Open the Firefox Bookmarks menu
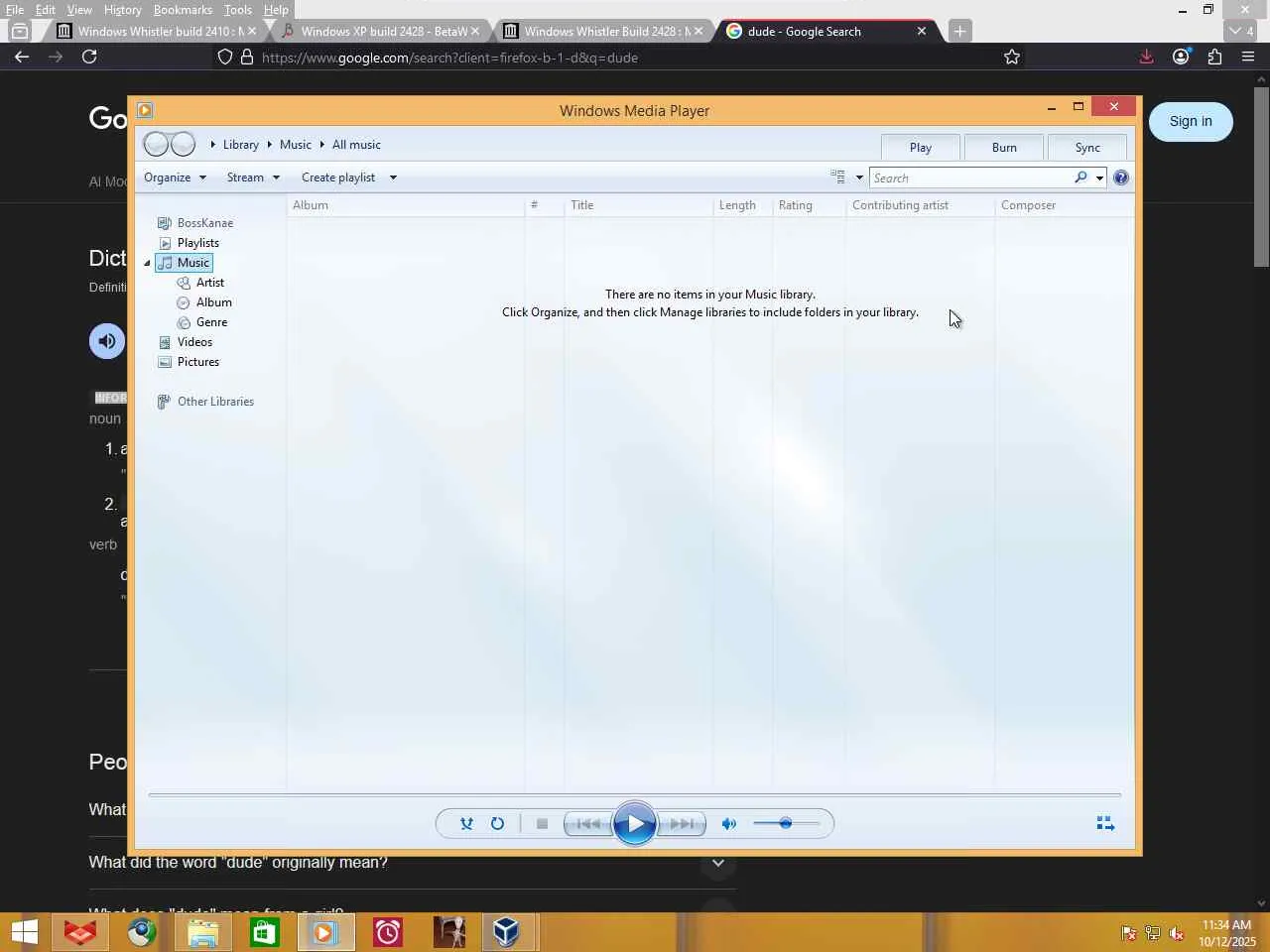 coord(183,10)
